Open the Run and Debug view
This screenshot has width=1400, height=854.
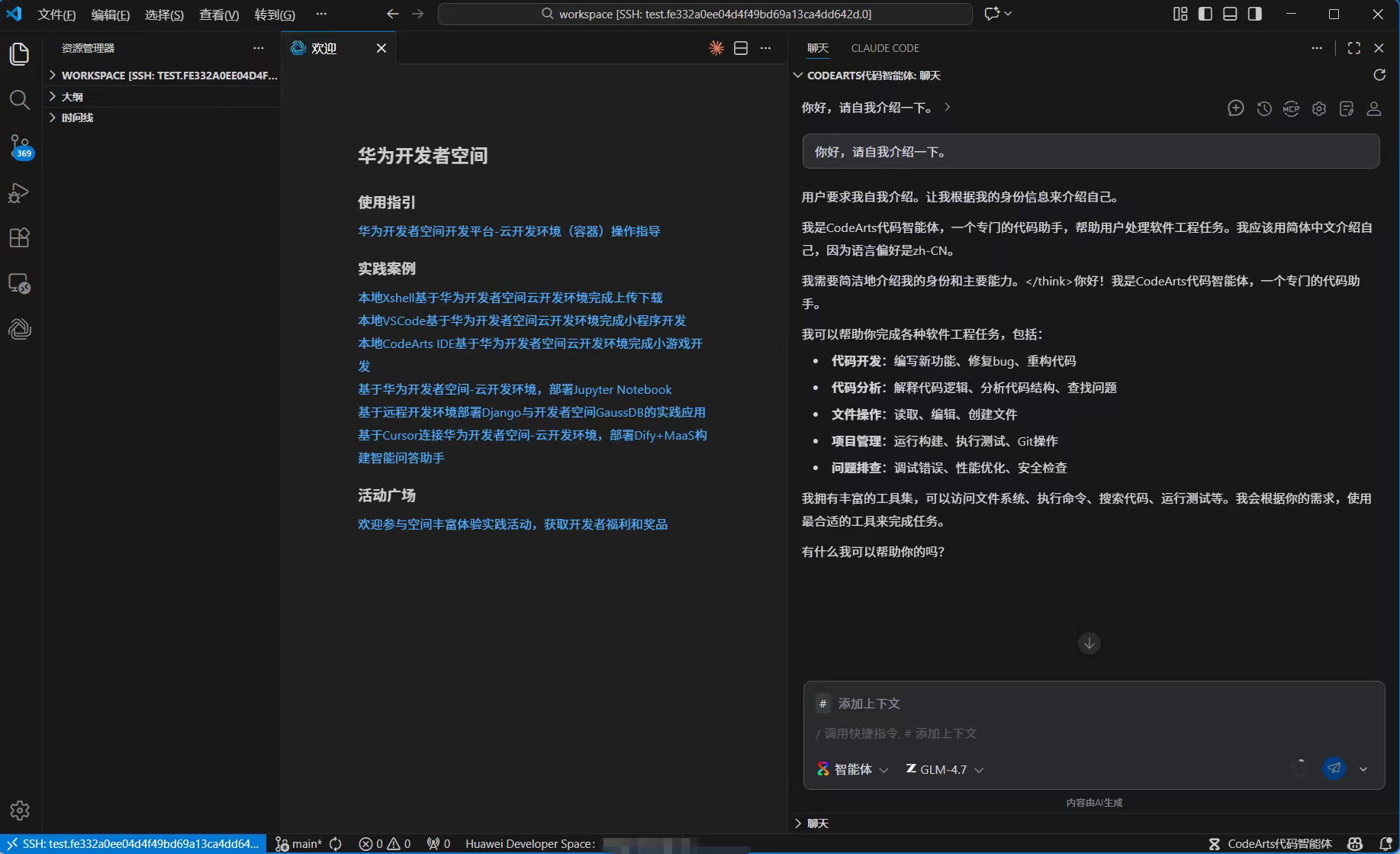click(x=20, y=193)
